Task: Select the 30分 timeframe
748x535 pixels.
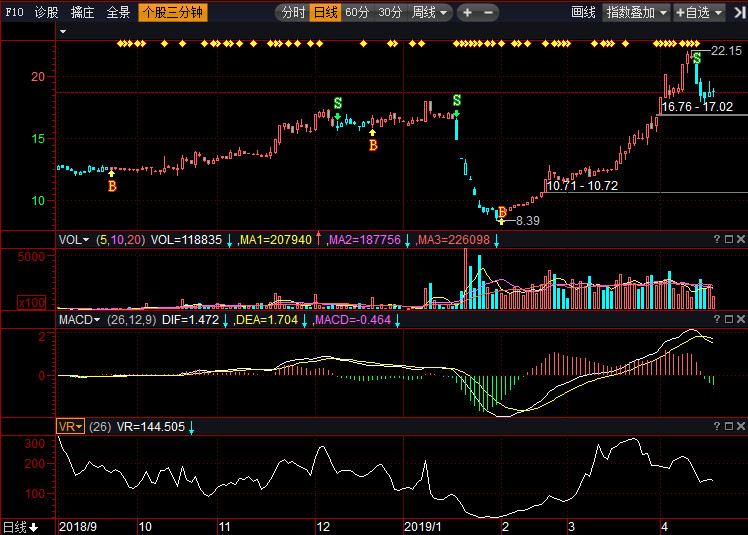Action: coord(390,13)
